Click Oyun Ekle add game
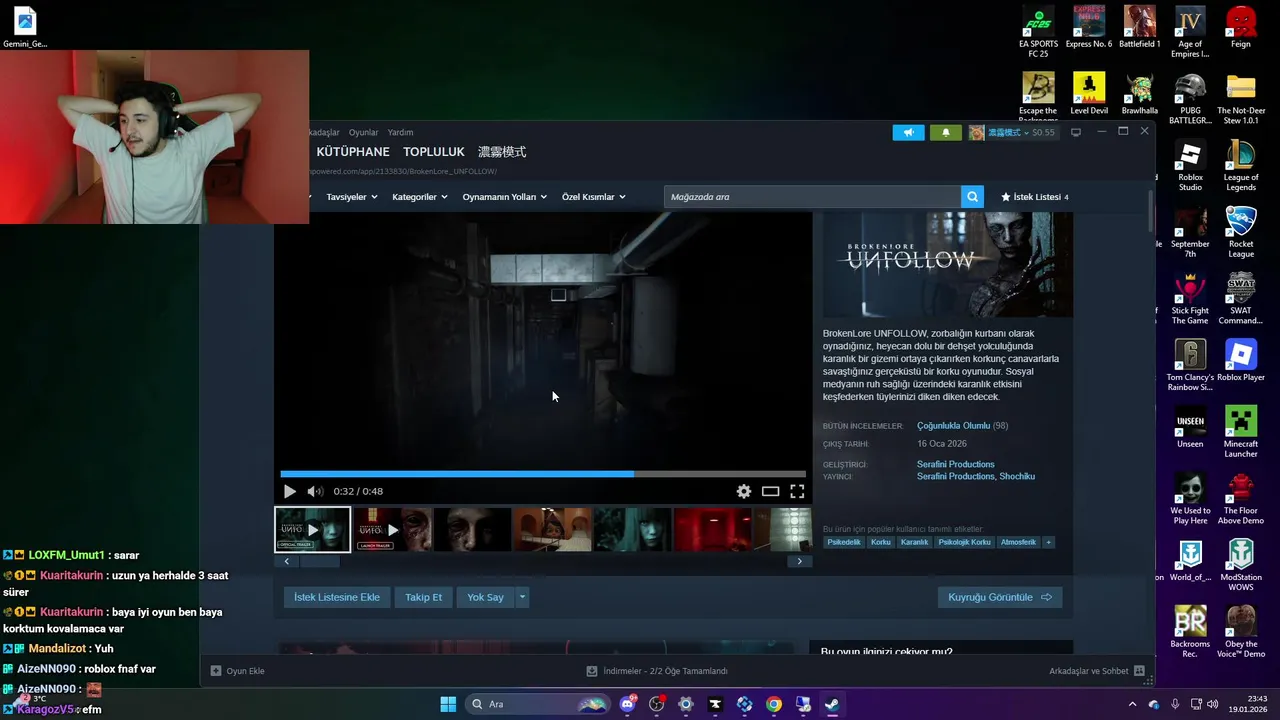Viewport: 1280px width, 720px height. (238, 671)
